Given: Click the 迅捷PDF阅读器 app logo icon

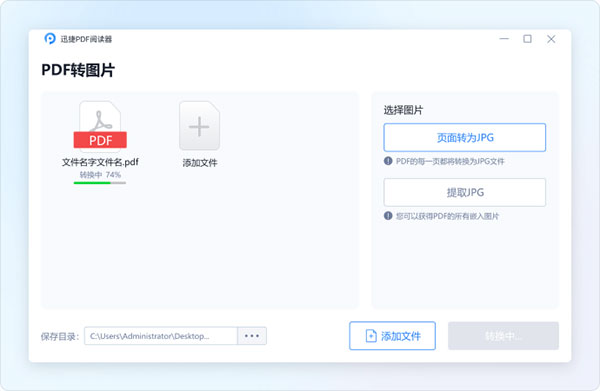Looking at the screenshot, I should coord(50,39).
